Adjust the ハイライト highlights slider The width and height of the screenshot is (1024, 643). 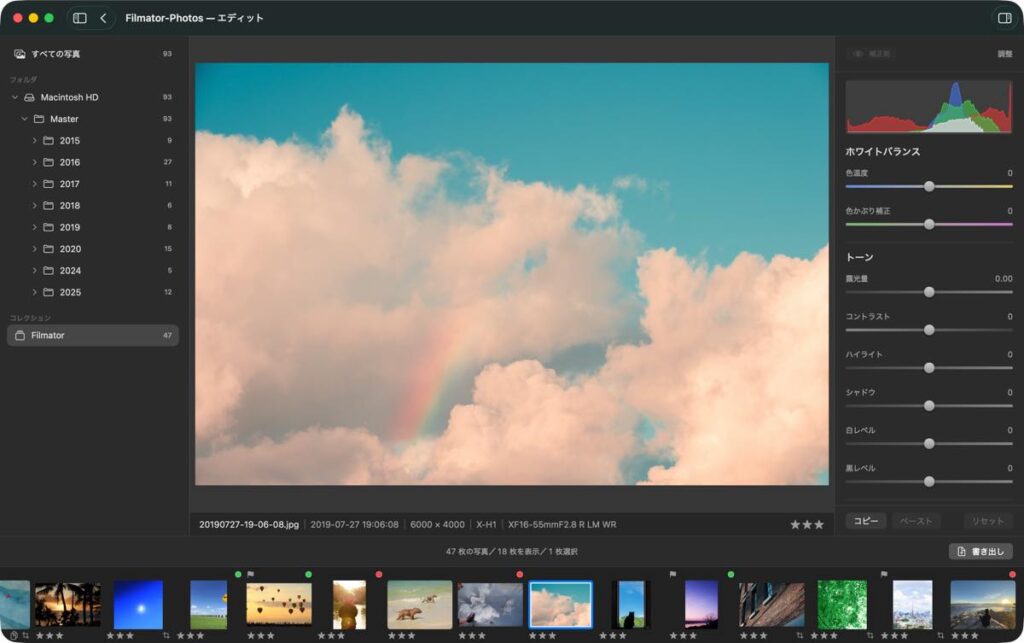929,368
